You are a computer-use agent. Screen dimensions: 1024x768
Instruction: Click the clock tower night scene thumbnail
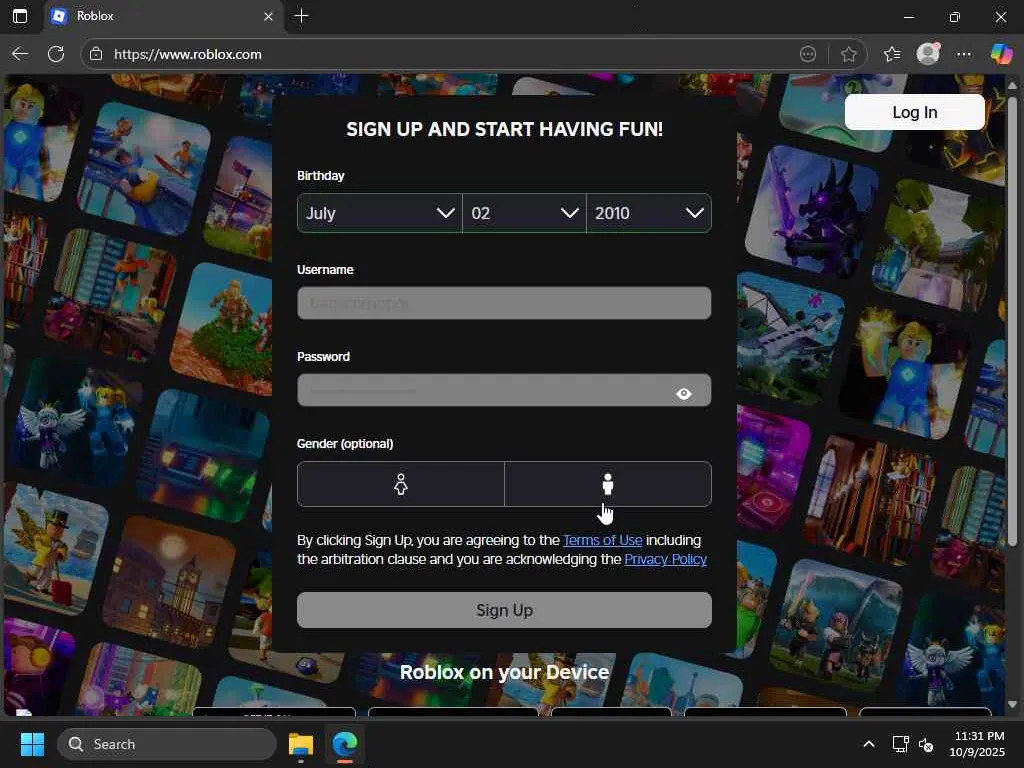168,581
